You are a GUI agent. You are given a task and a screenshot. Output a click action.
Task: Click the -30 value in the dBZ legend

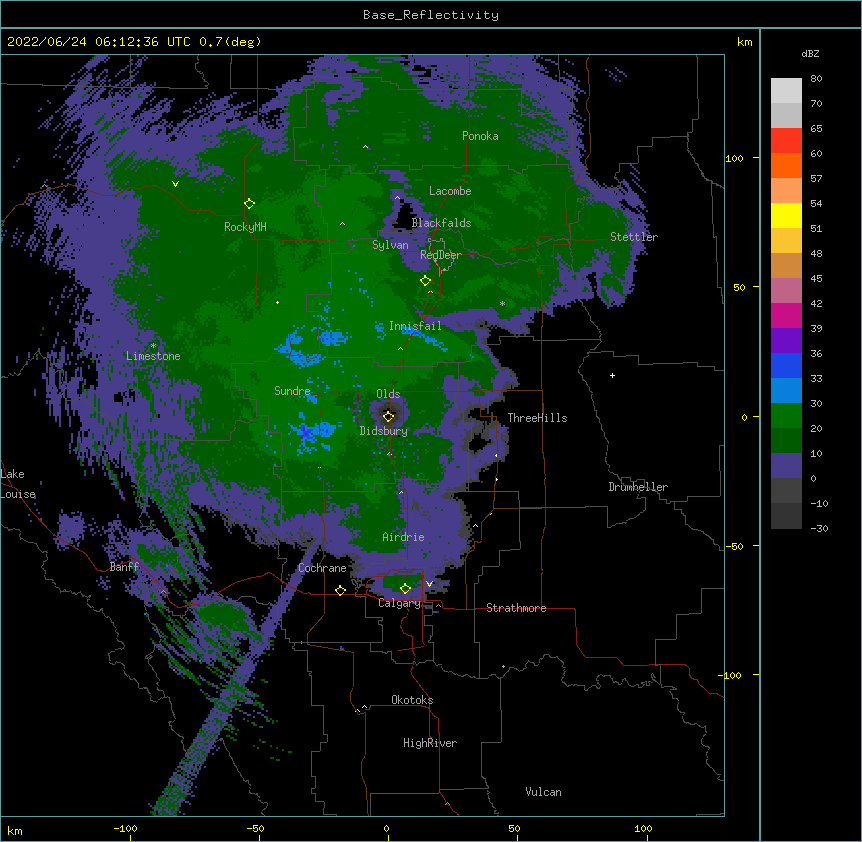819,529
